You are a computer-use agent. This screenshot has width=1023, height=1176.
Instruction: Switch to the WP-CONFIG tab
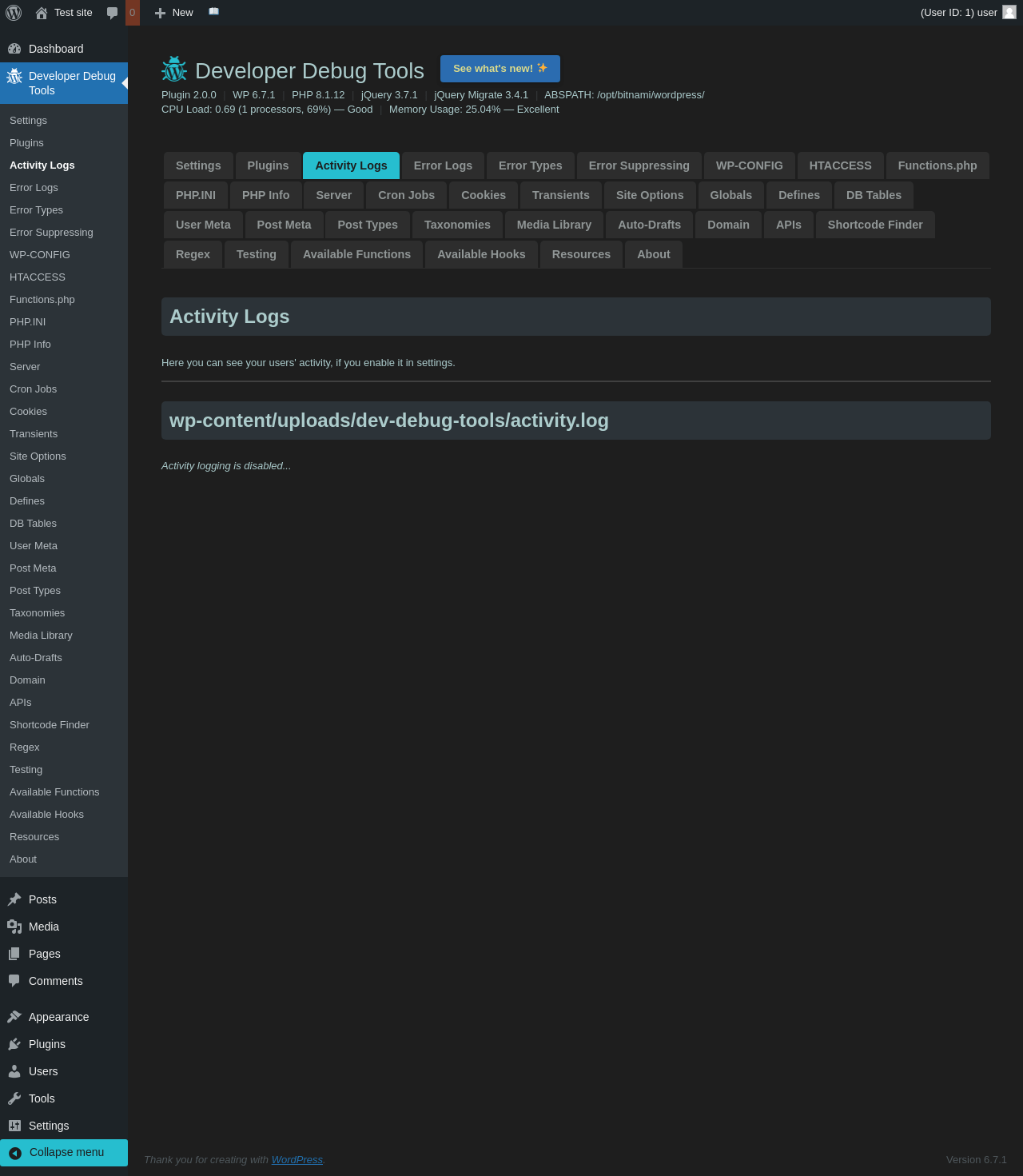[749, 165]
